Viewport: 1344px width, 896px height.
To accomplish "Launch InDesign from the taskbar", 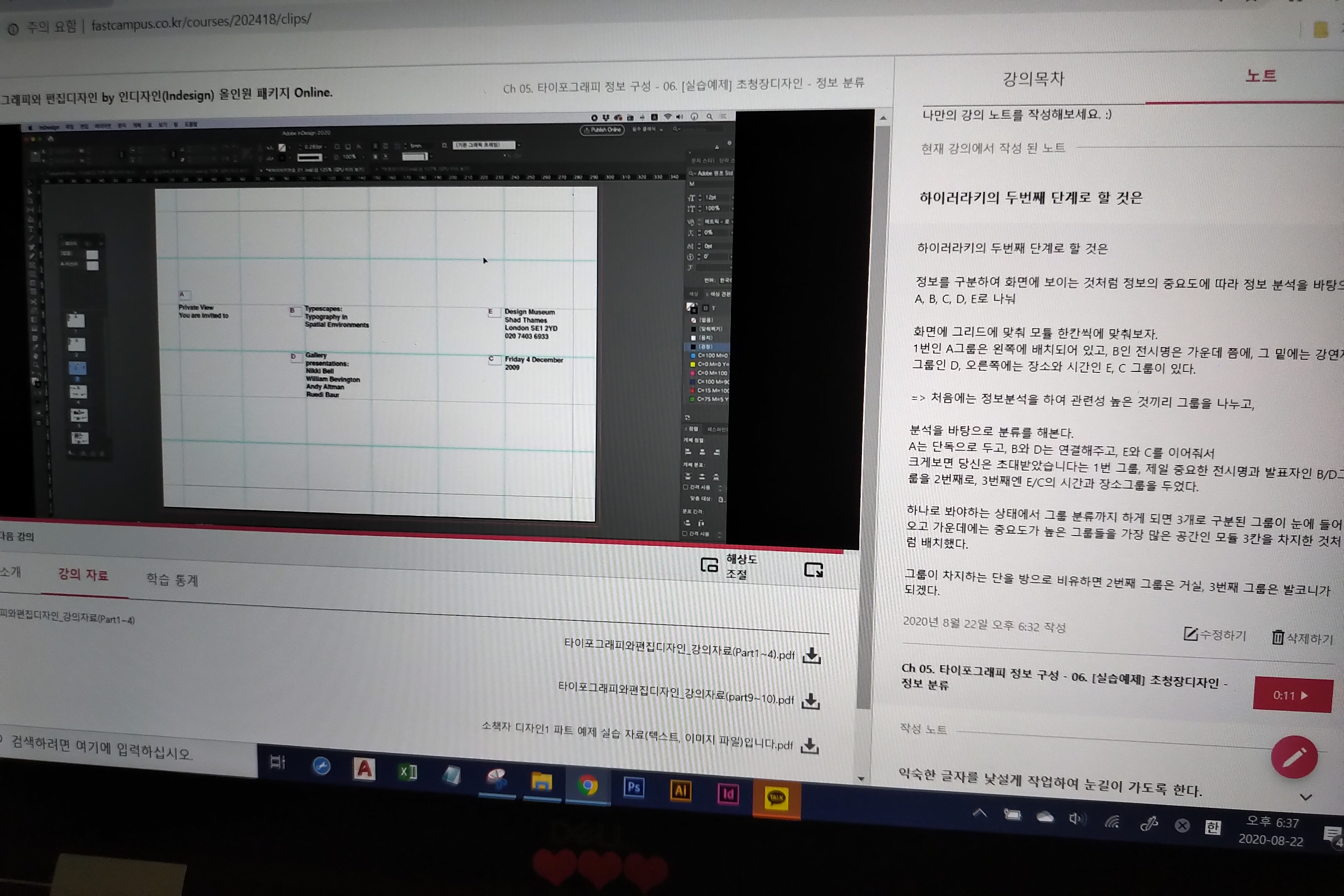I will coord(728,794).
